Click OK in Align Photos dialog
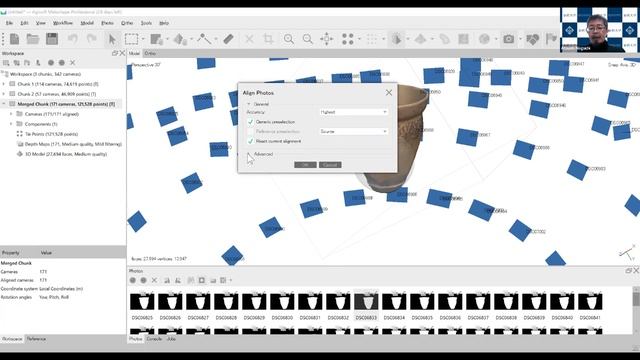640x360 pixels. [x=305, y=165]
